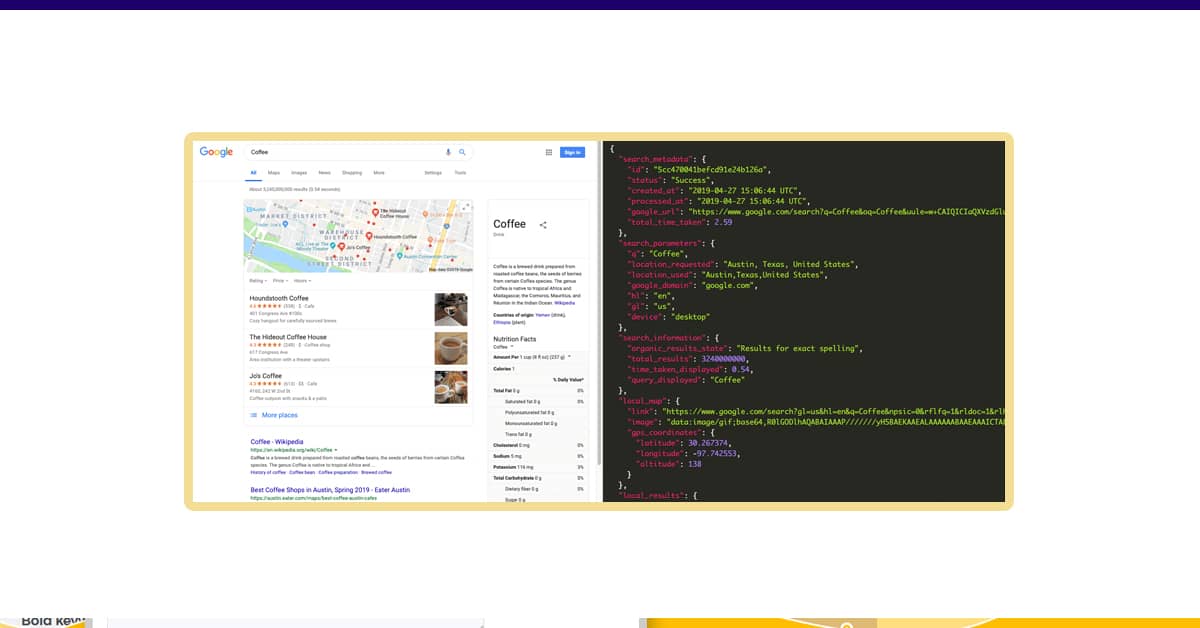Open the Google apps grid icon

[x=548, y=152]
